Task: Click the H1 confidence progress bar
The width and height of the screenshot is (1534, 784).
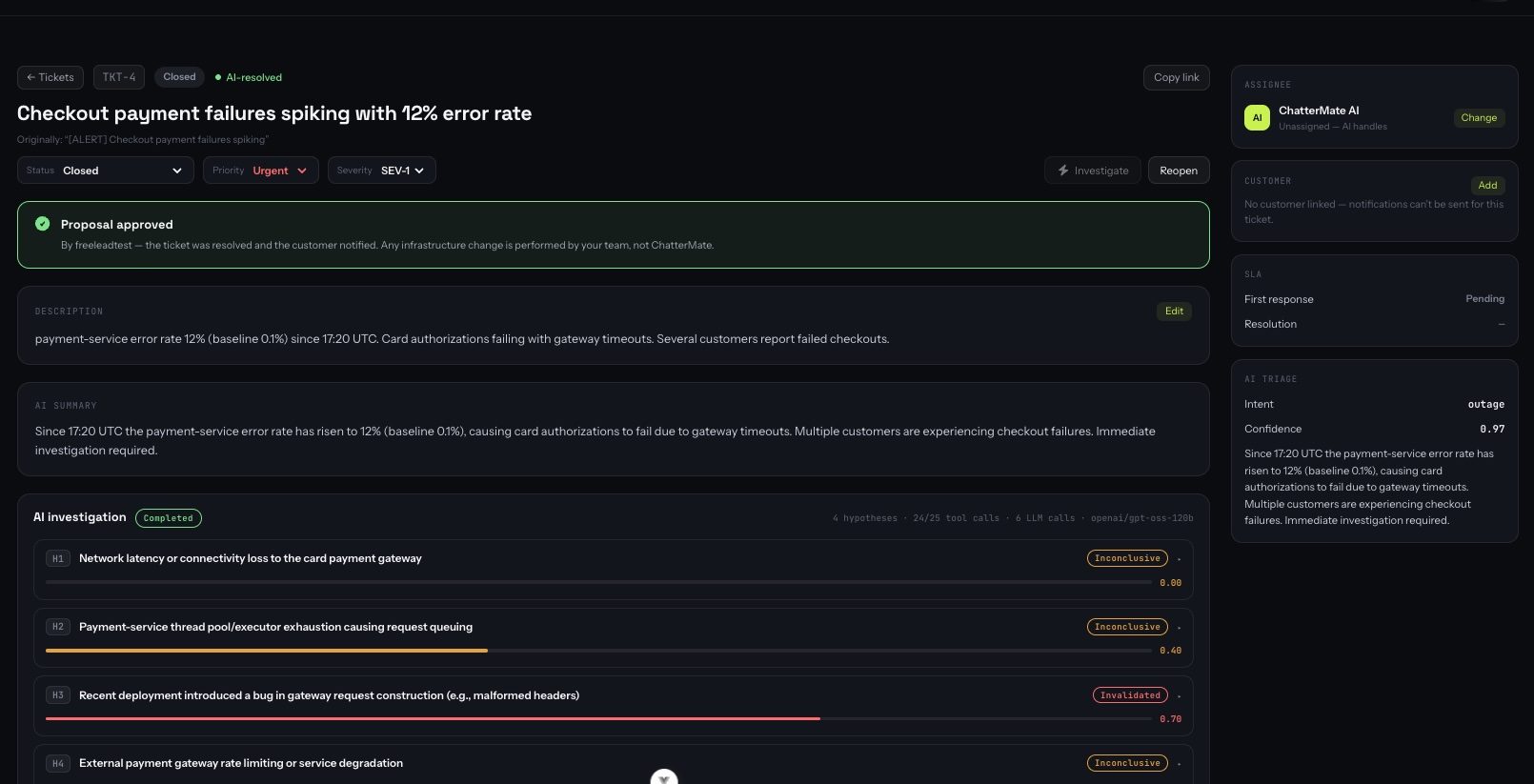Action: (598, 582)
